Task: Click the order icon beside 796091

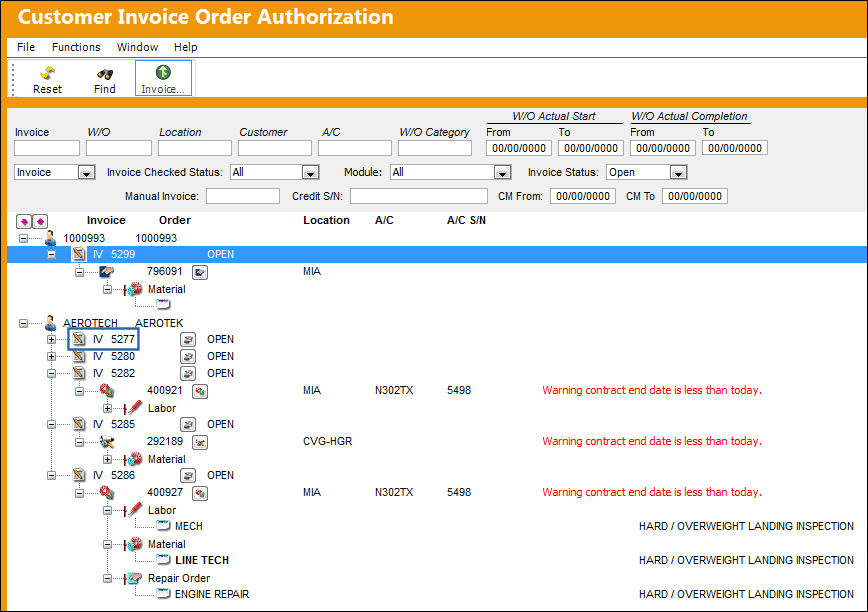Action: (106, 271)
